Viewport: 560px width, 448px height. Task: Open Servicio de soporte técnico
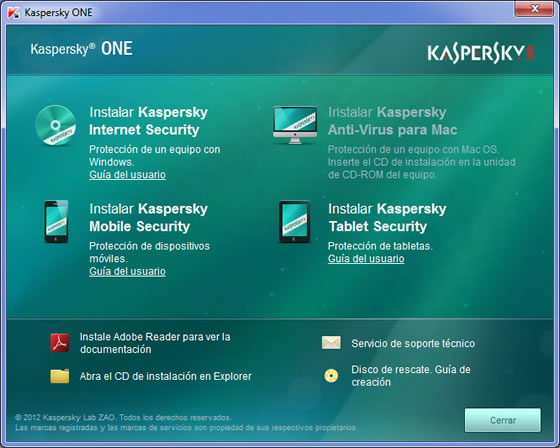point(413,343)
